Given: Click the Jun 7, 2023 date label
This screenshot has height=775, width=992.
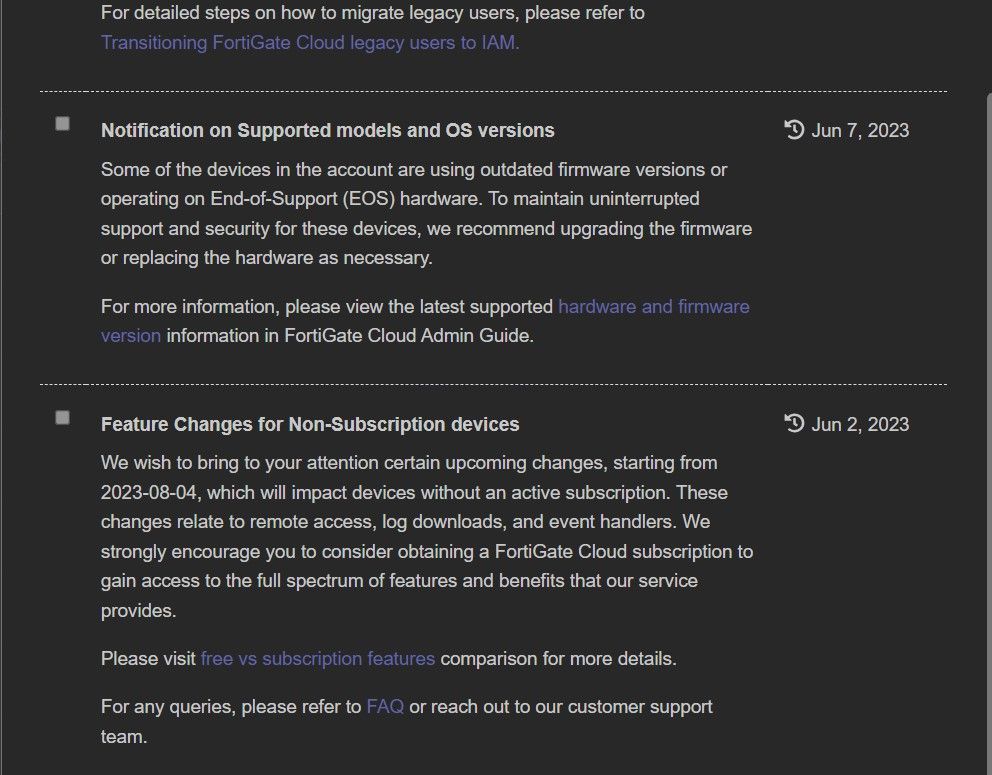Looking at the screenshot, I should 860,131.
